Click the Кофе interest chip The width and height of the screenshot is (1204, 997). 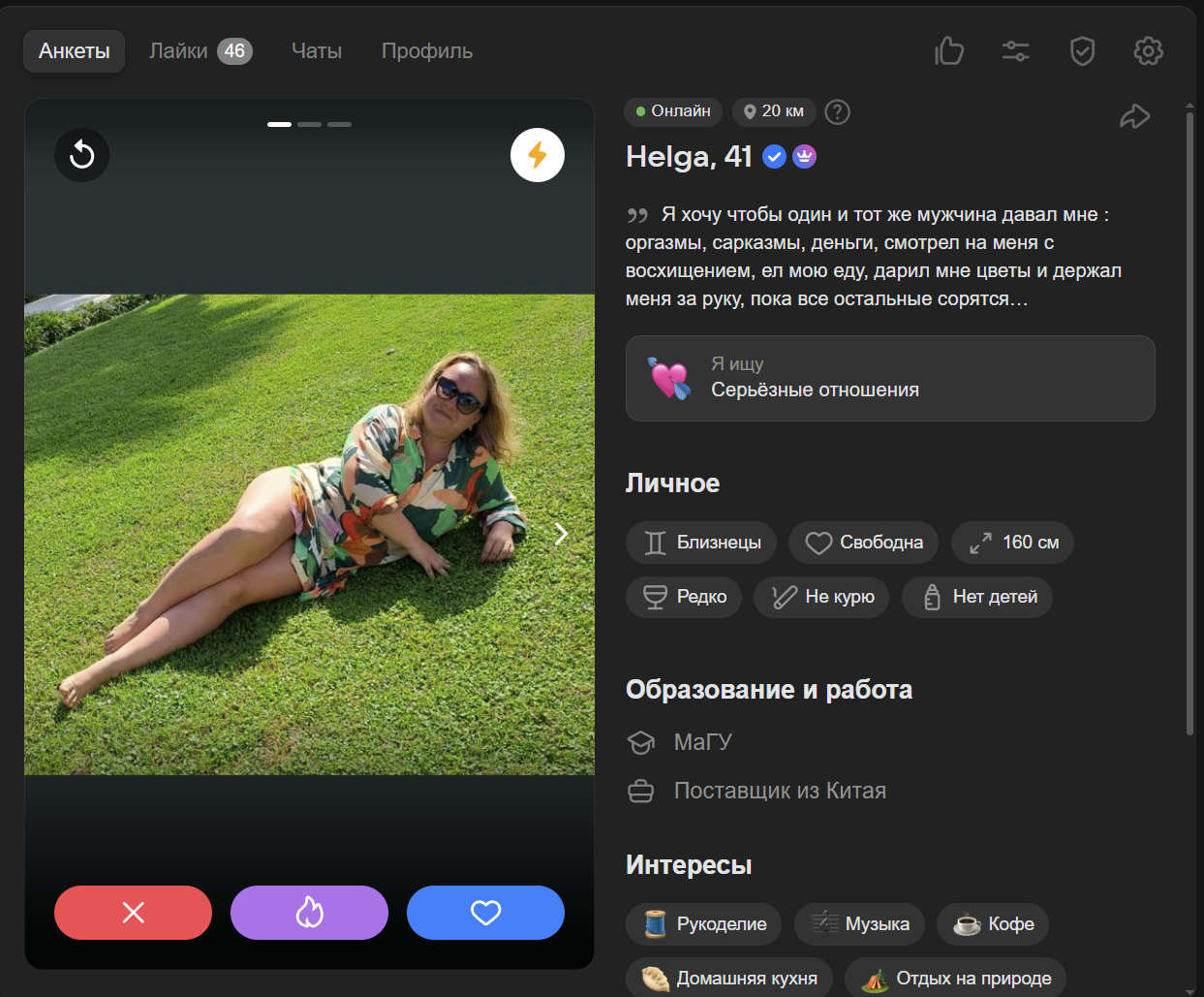pos(993,924)
